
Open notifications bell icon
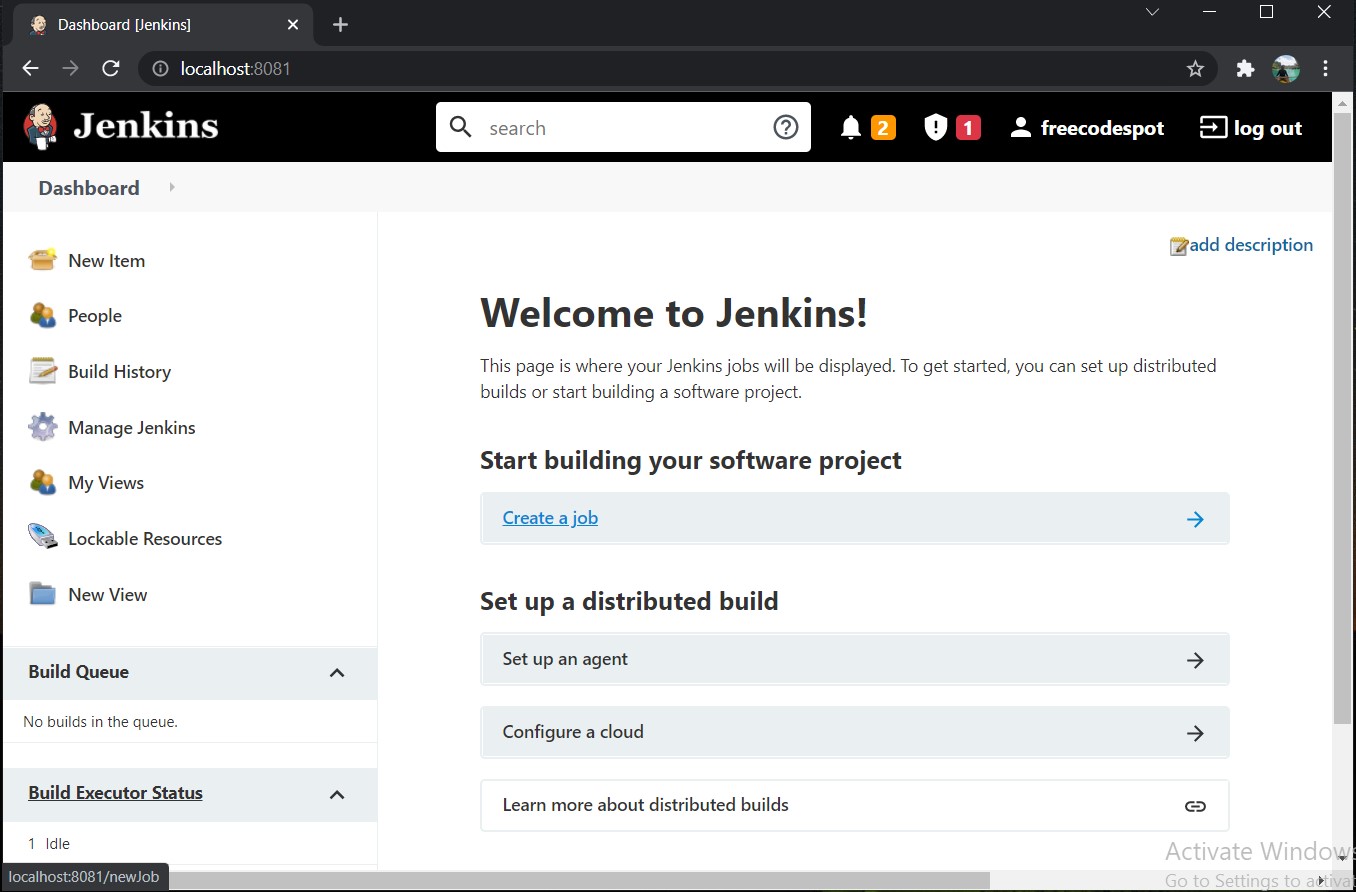pos(851,128)
